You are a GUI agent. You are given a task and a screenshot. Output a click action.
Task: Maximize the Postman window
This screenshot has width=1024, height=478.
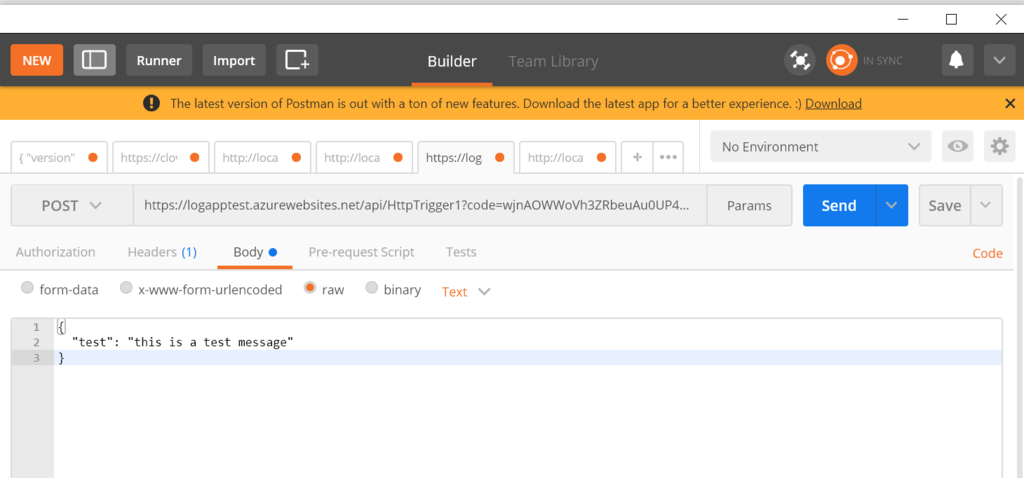pos(952,19)
